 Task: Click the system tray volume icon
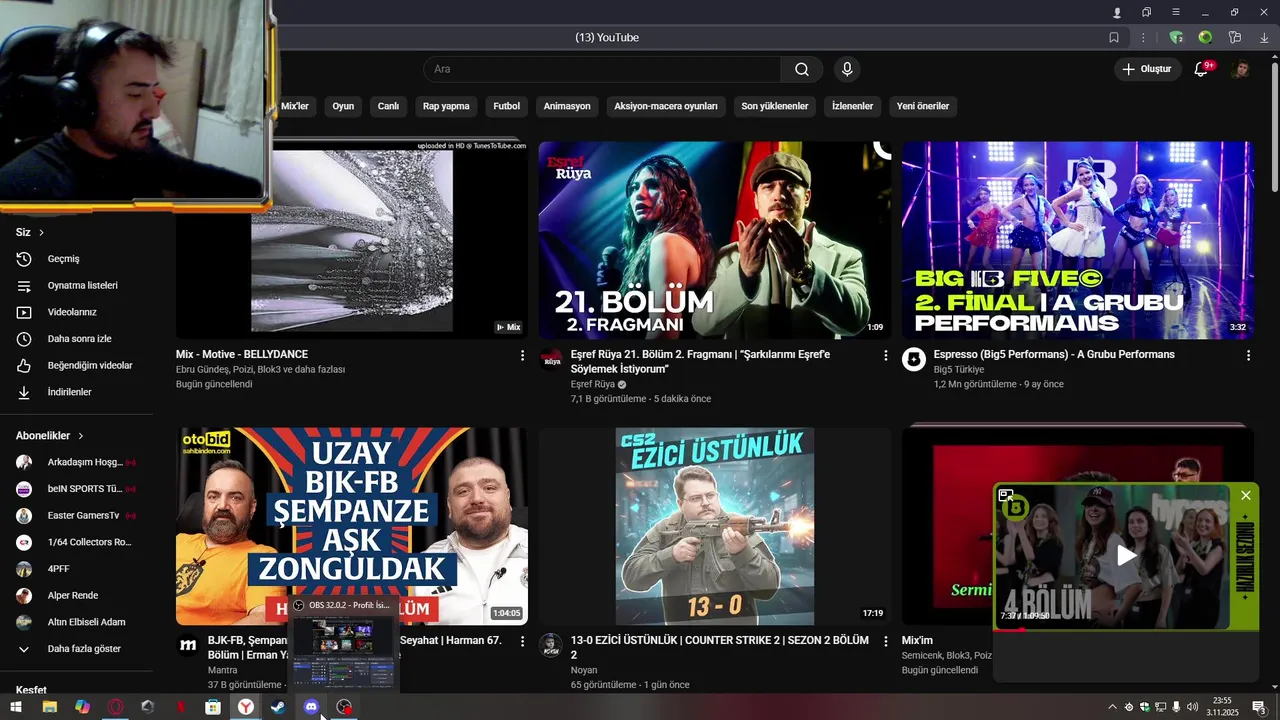pos(1192,707)
